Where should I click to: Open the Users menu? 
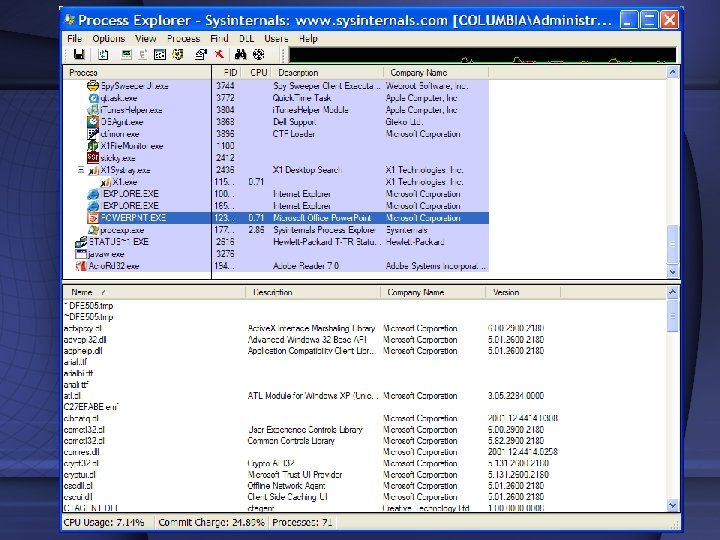[x=276, y=39]
